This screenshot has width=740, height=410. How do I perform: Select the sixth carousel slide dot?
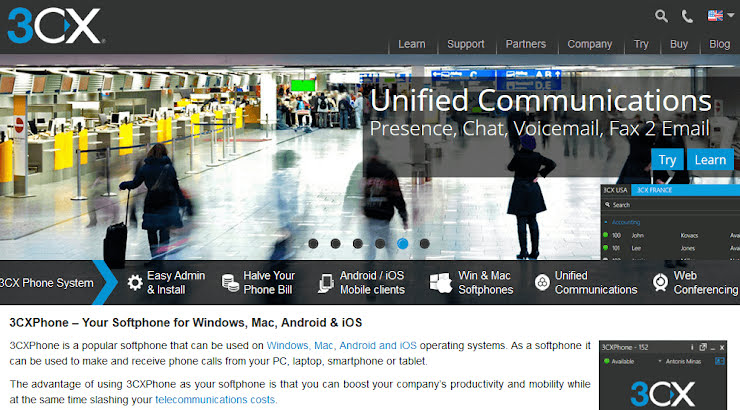pyautogui.click(x=425, y=243)
